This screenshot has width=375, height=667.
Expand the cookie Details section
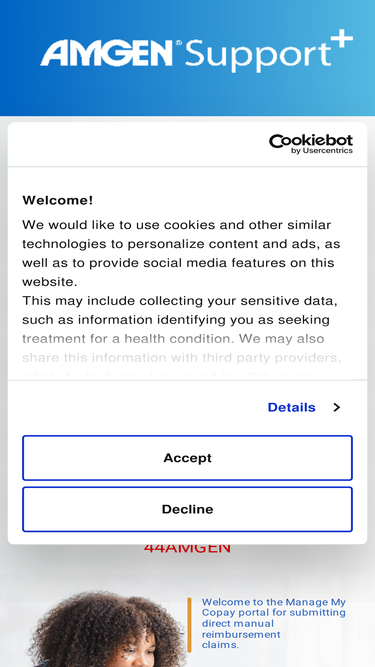point(304,408)
